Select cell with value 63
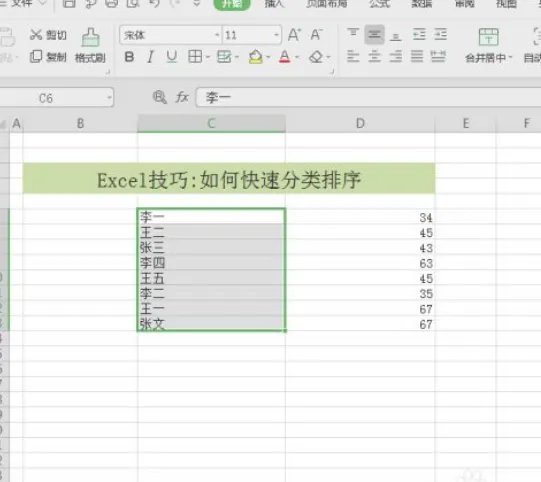The height and width of the screenshot is (482, 541). click(x=360, y=263)
